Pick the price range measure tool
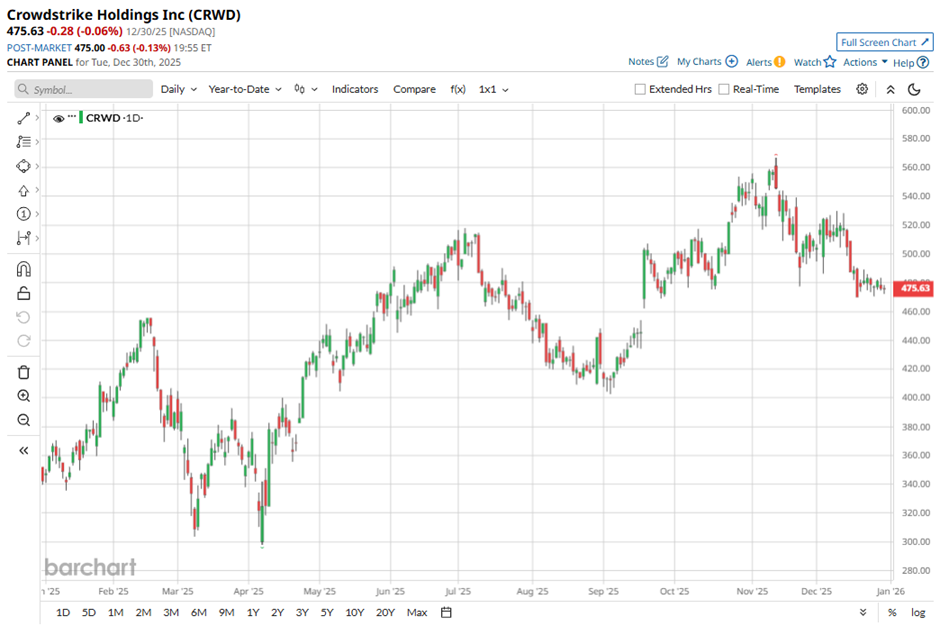This screenshot has width=940, height=626. pyautogui.click(x=23, y=238)
